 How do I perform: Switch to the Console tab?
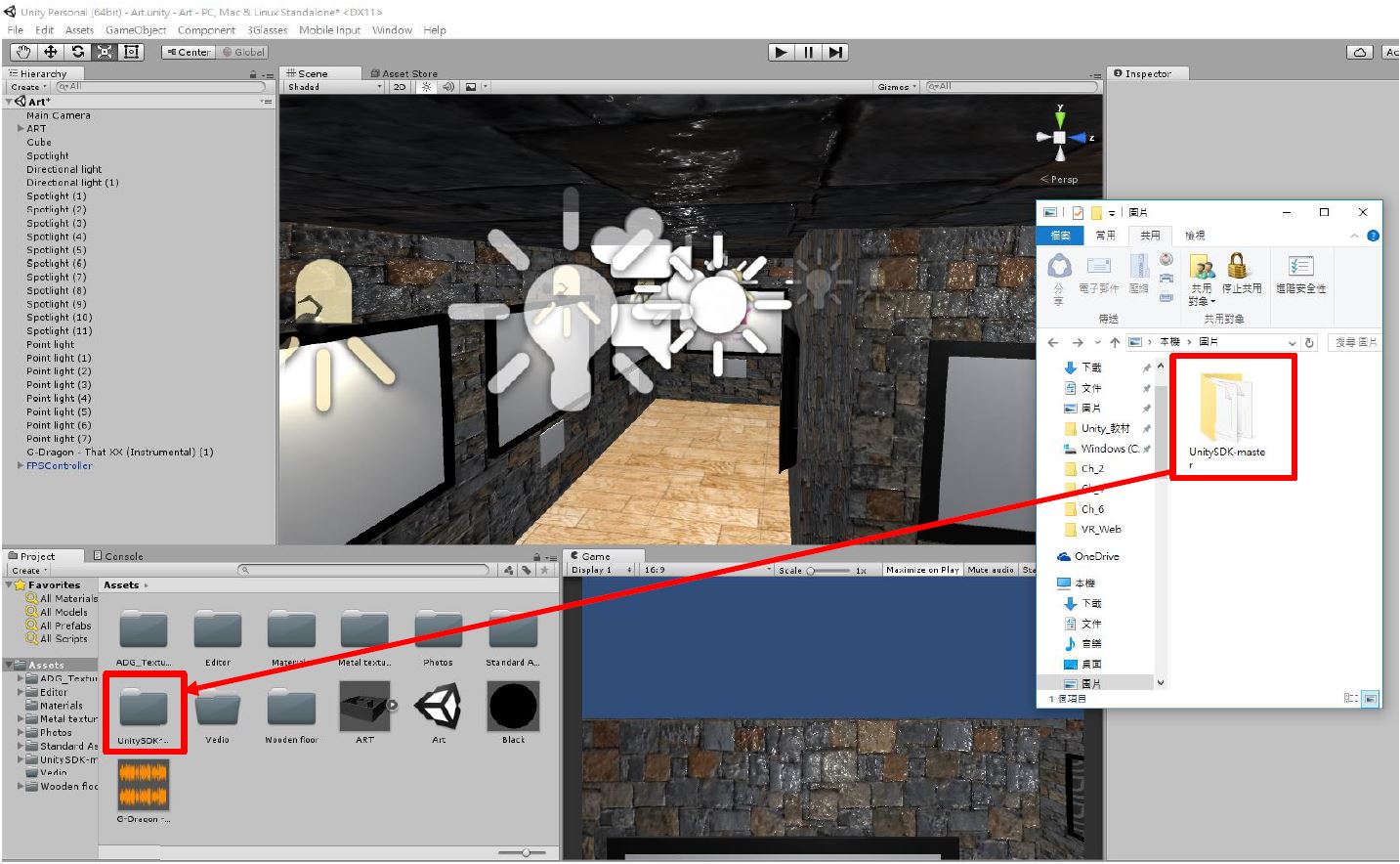point(118,556)
